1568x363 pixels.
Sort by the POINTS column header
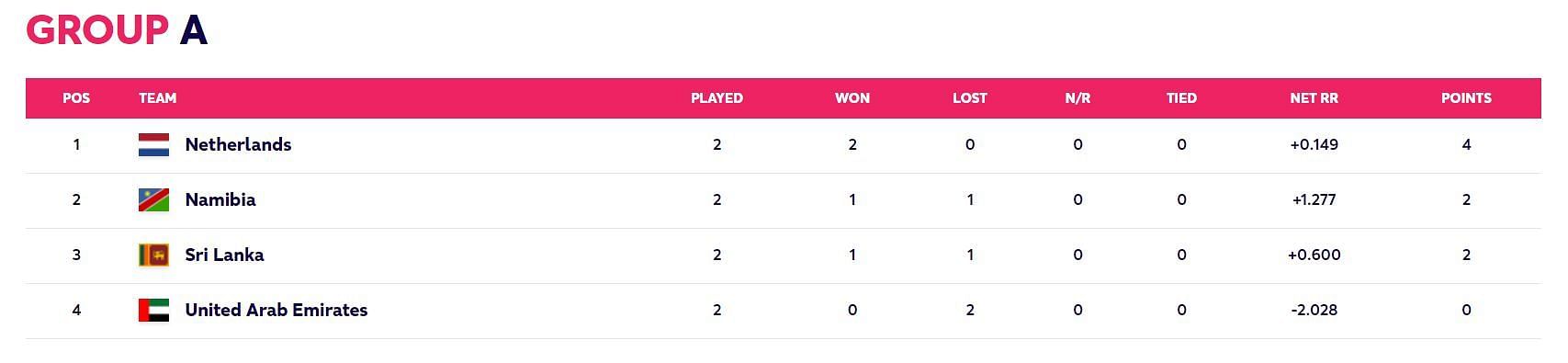click(x=1466, y=97)
